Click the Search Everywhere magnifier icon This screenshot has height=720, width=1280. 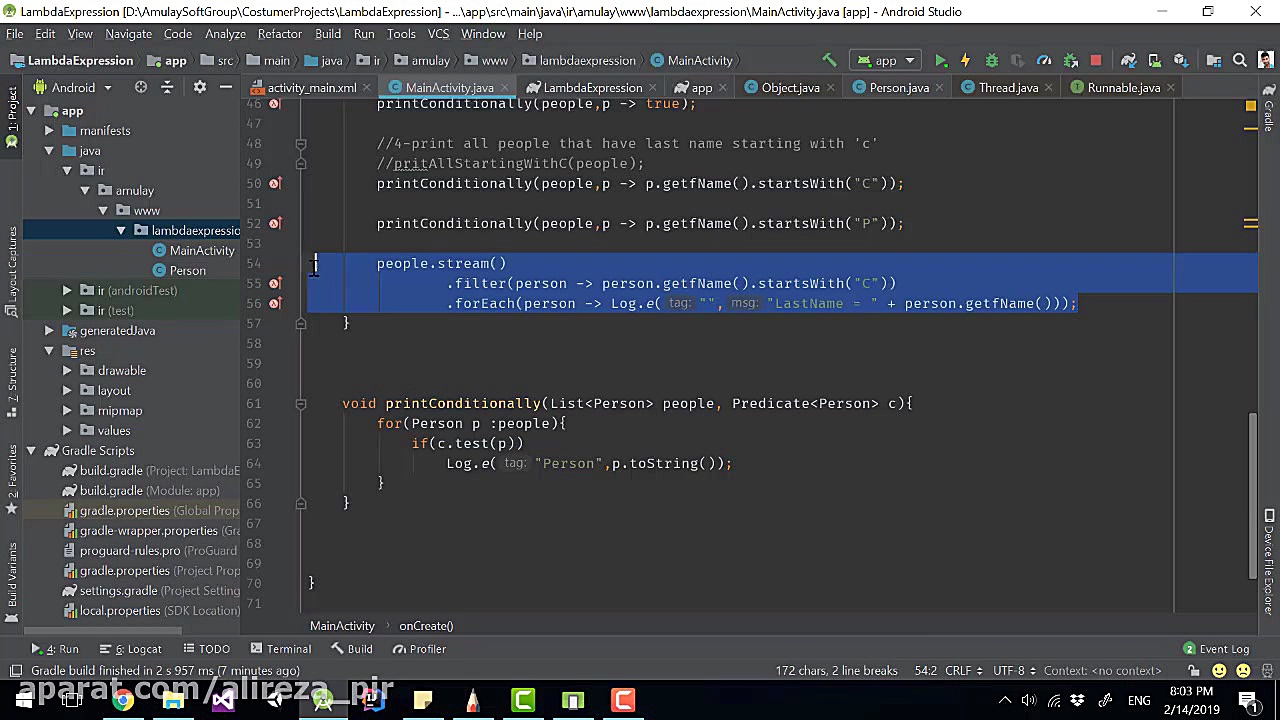(x=1240, y=60)
